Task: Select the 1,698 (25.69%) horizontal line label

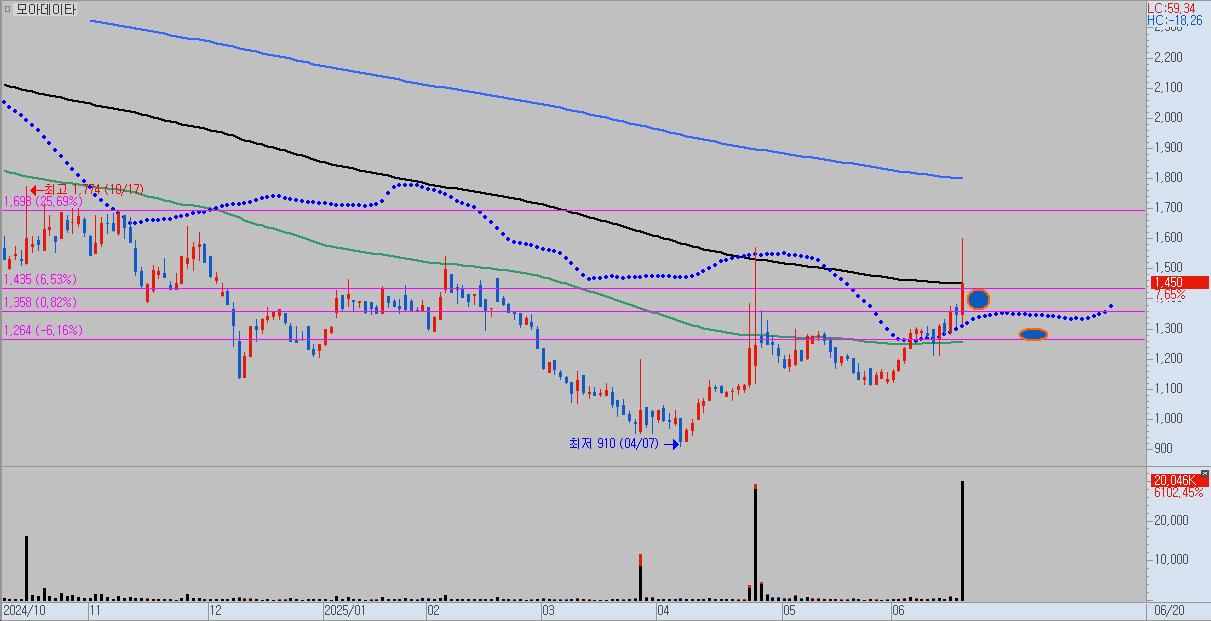Action: click(43, 202)
